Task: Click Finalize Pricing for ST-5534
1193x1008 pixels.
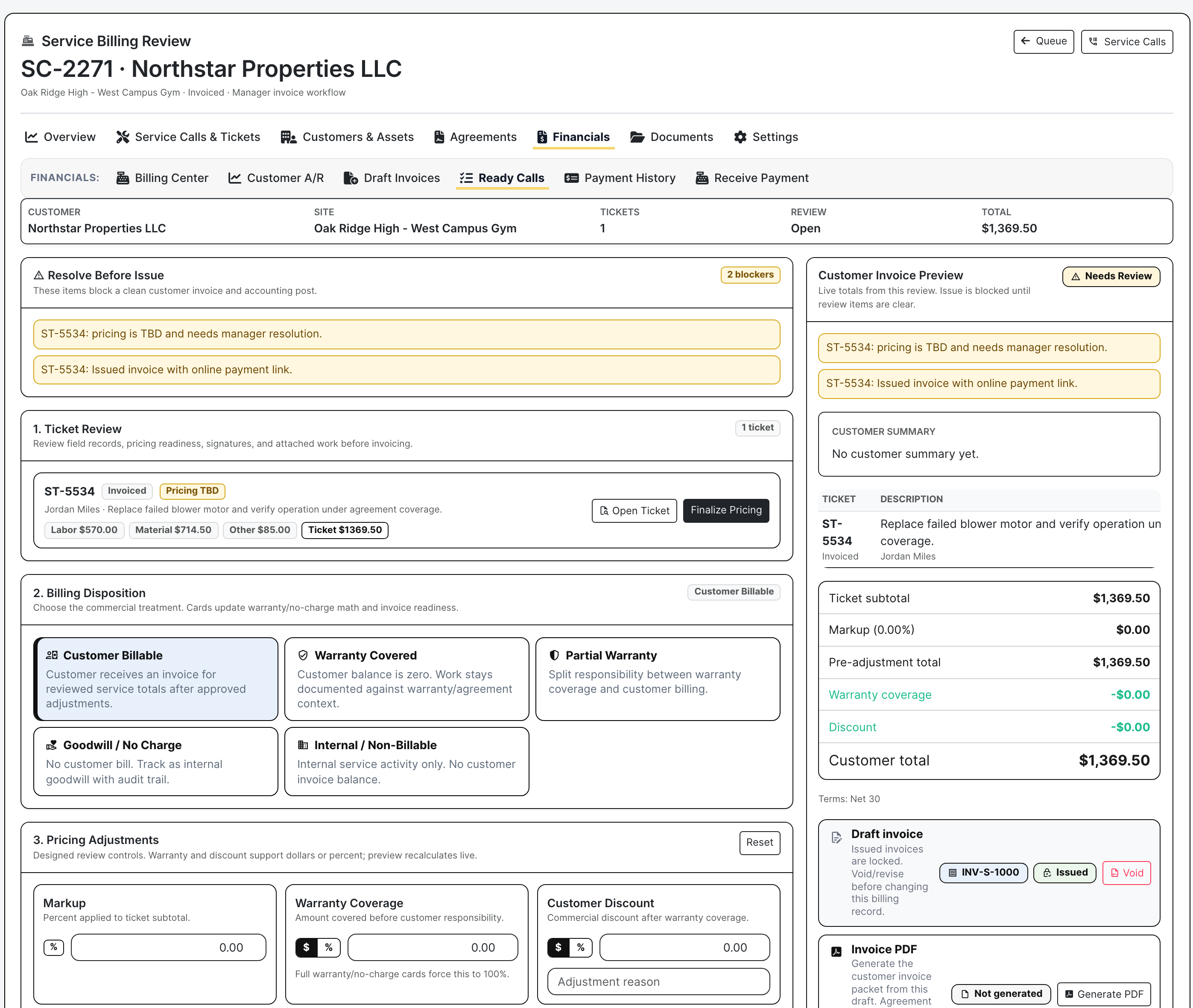Action: pos(726,510)
